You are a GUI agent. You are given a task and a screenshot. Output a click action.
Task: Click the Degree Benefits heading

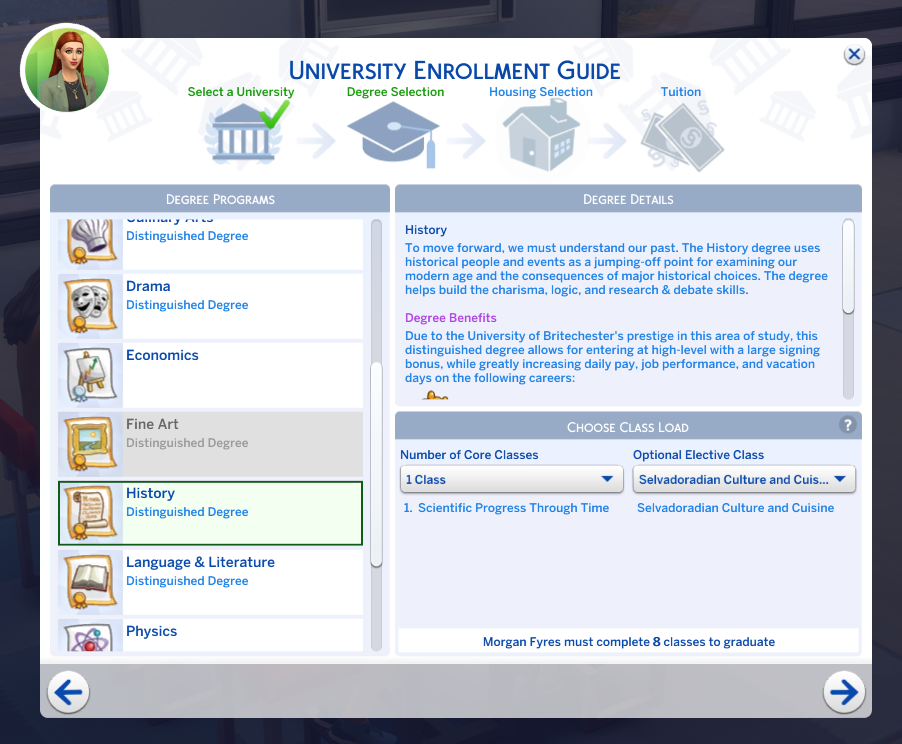click(x=450, y=318)
